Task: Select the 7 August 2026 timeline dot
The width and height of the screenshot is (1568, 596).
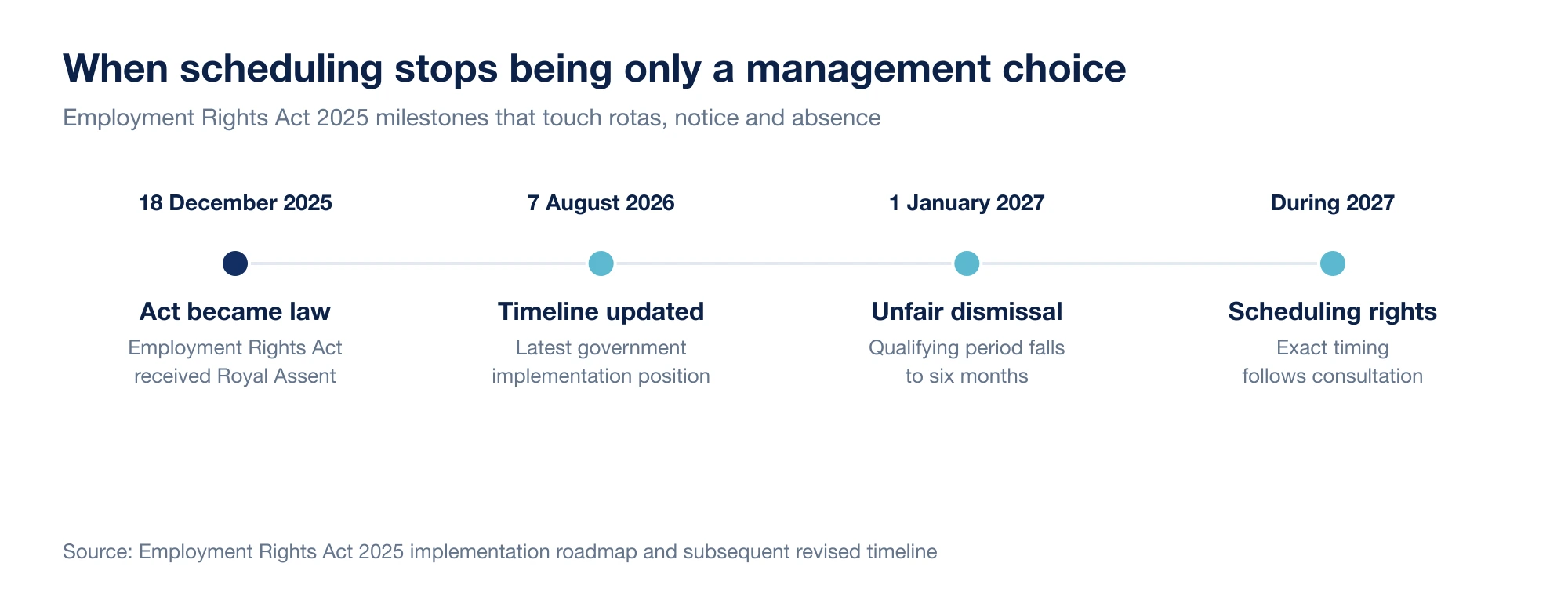Action: coord(601,263)
